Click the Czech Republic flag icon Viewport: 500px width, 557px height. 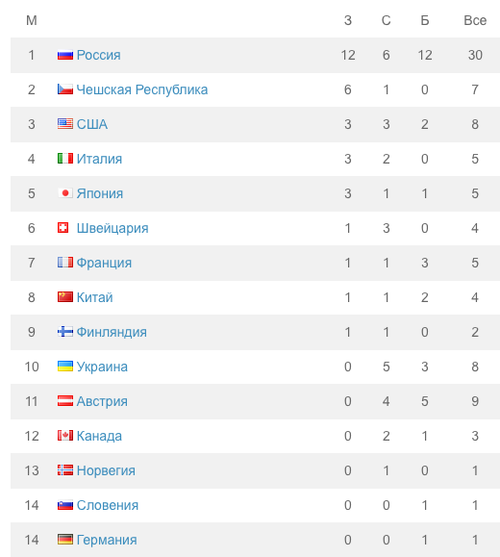65,89
